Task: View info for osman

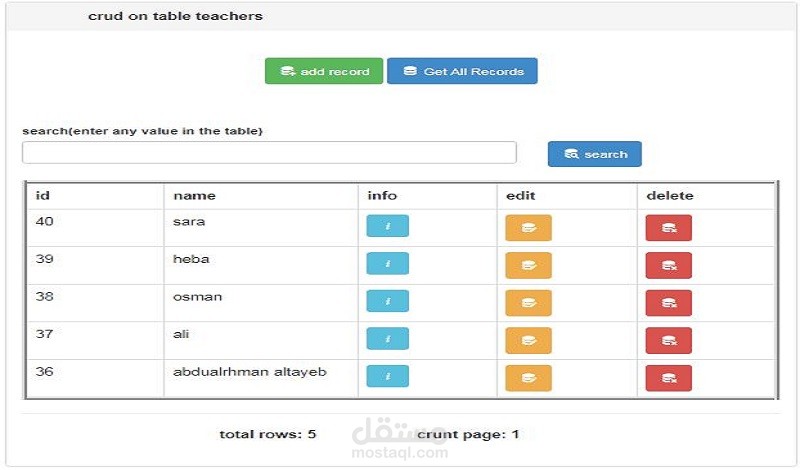Action: click(x=387, y=301)
